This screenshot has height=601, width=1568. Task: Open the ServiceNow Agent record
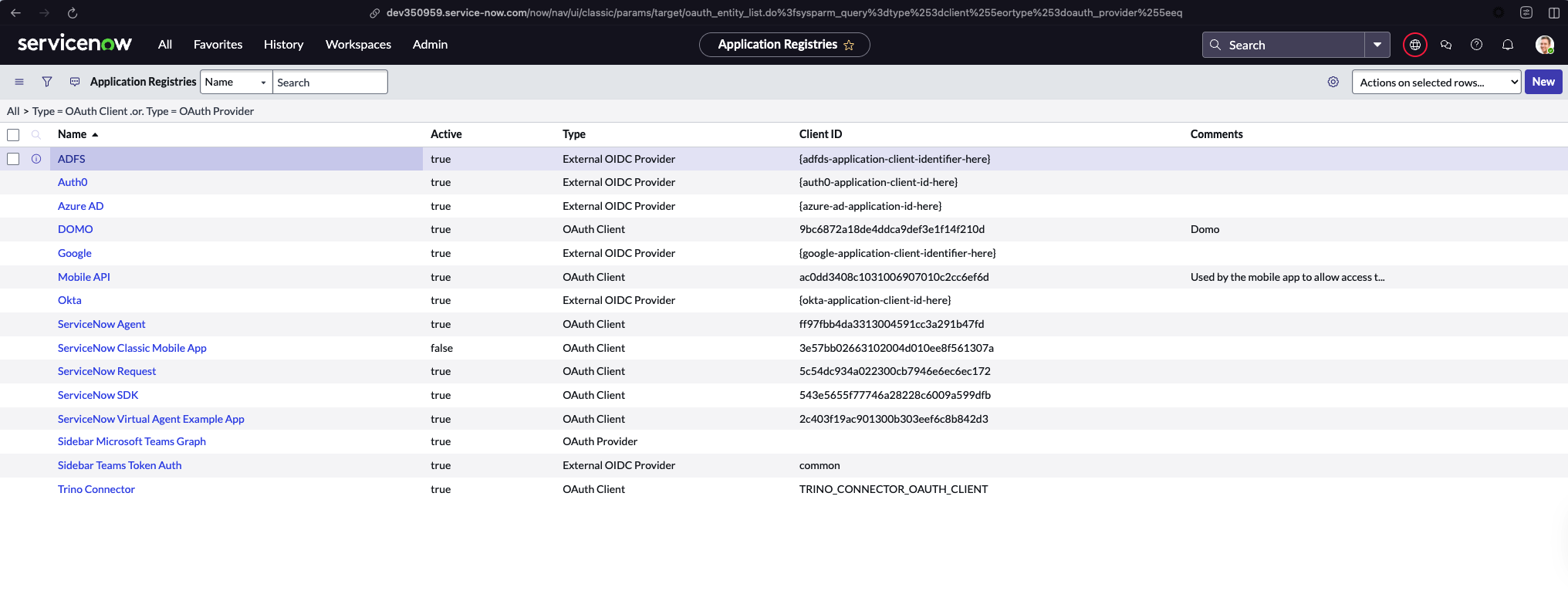(x=101, y=324)
